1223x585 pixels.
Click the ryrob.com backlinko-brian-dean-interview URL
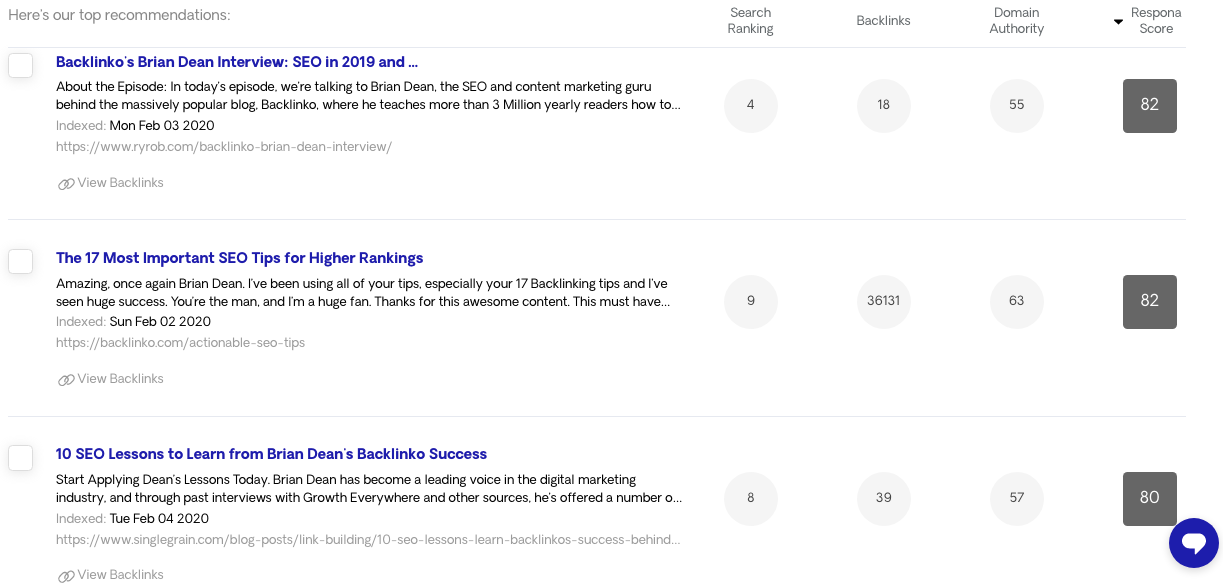click(224, 147)
